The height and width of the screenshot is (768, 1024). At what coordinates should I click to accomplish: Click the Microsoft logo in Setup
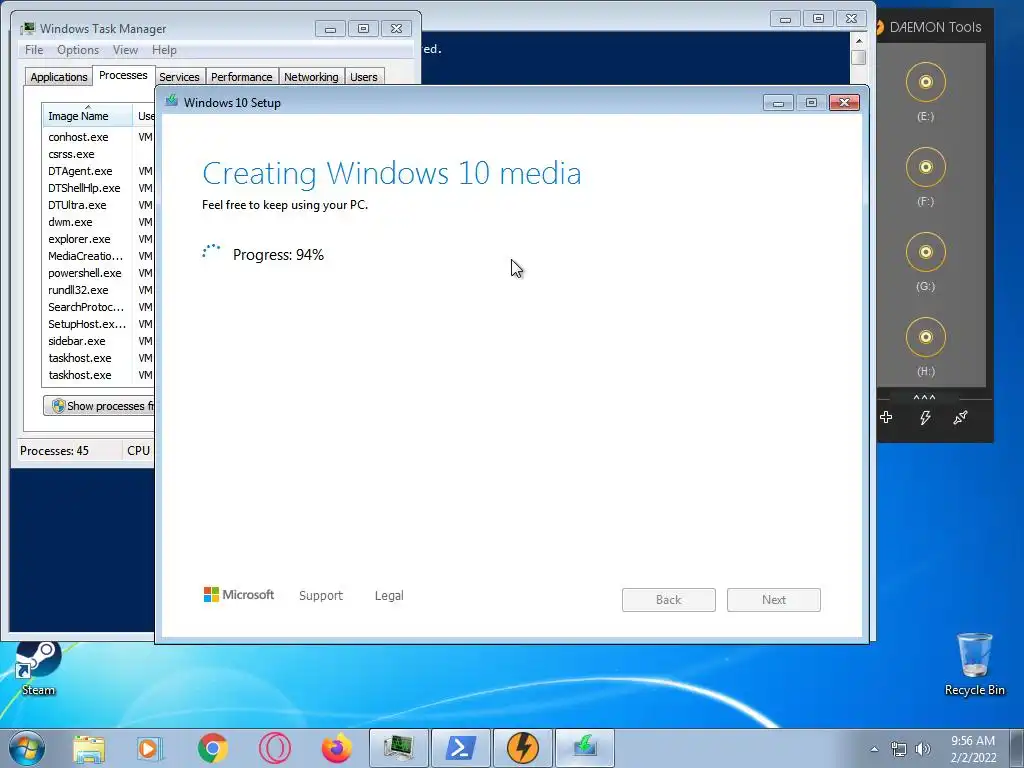coord(239,595)
